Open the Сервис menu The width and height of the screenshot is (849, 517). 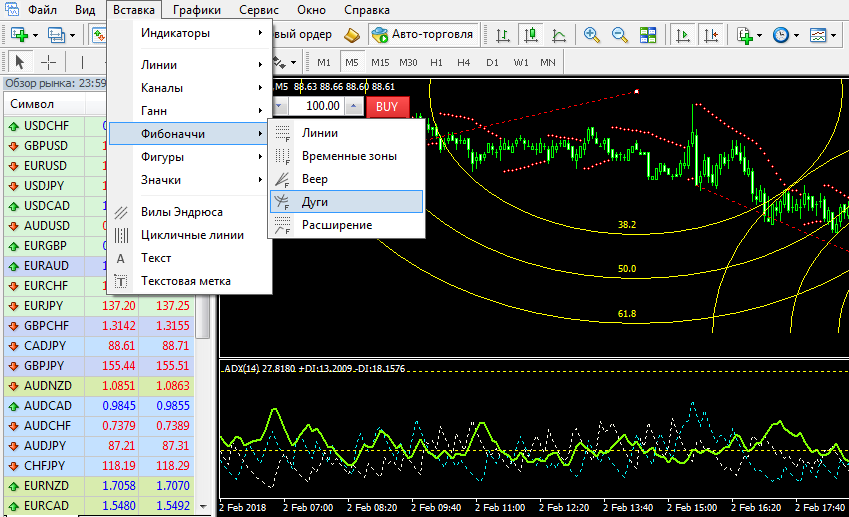click(x=260, y=10)
